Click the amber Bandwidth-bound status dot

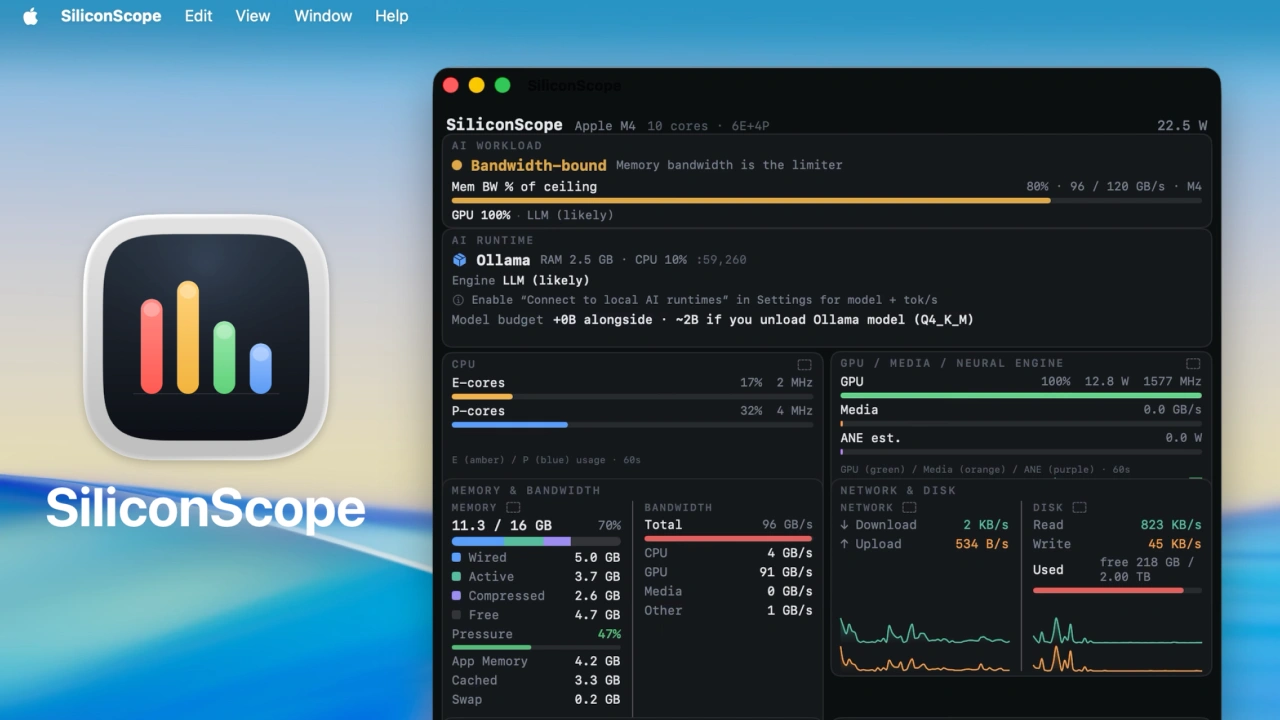coord(457,166)
